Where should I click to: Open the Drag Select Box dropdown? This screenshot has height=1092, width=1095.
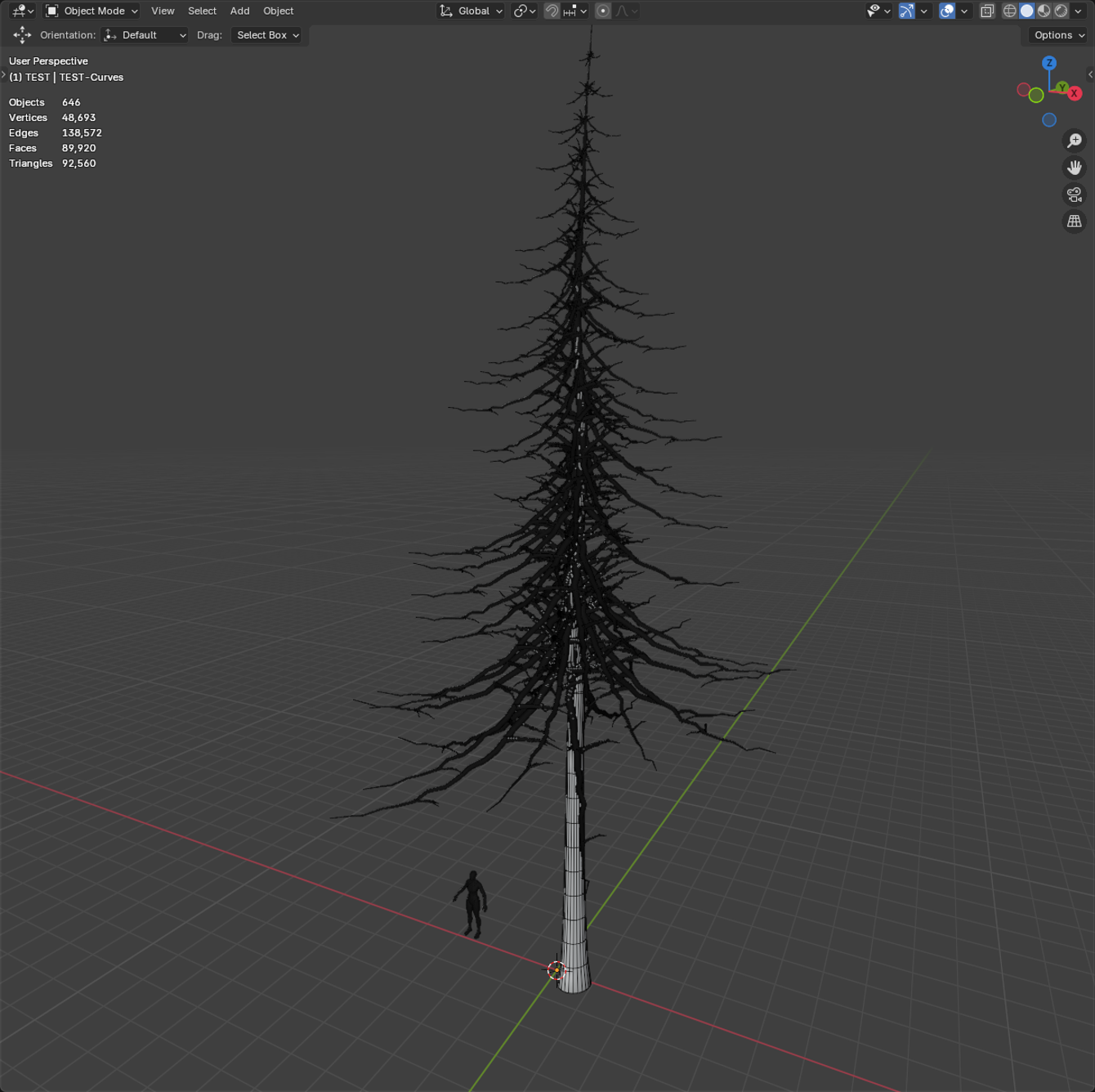coord(267,35)
